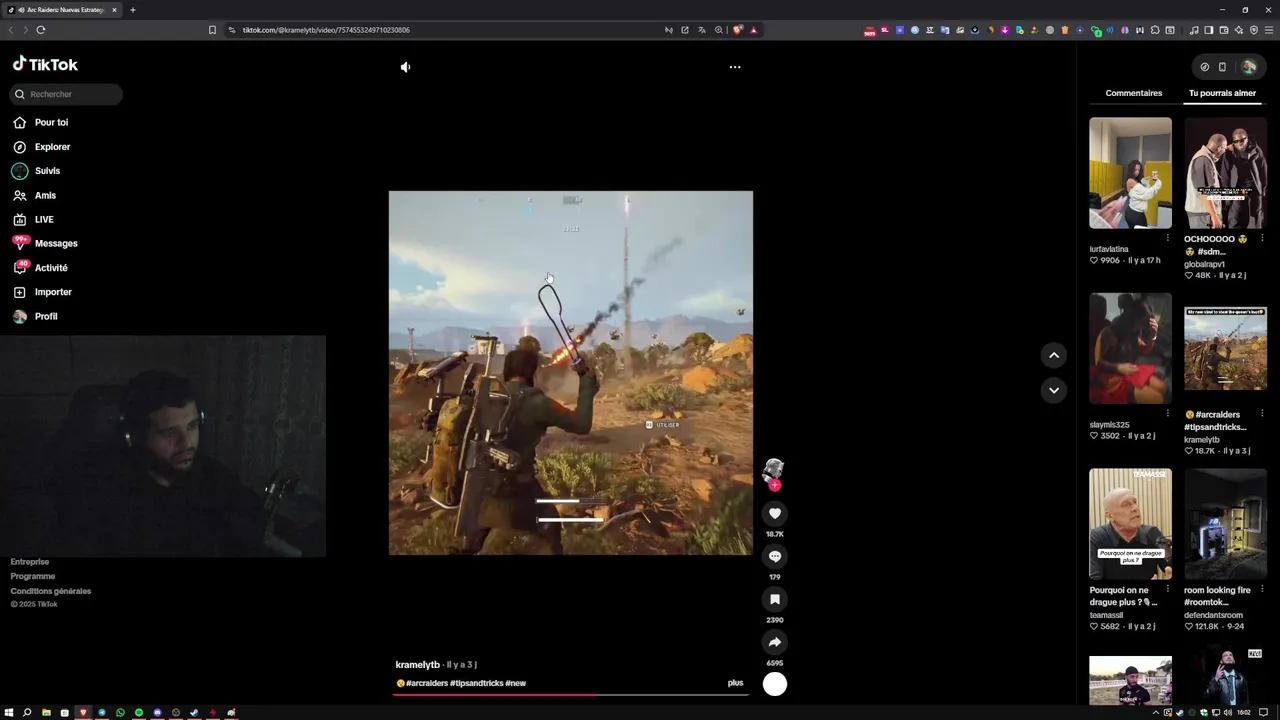1280x720 pixels.
Task: Open account avatar in top-right pill
Action: [x=1249, y=67]
